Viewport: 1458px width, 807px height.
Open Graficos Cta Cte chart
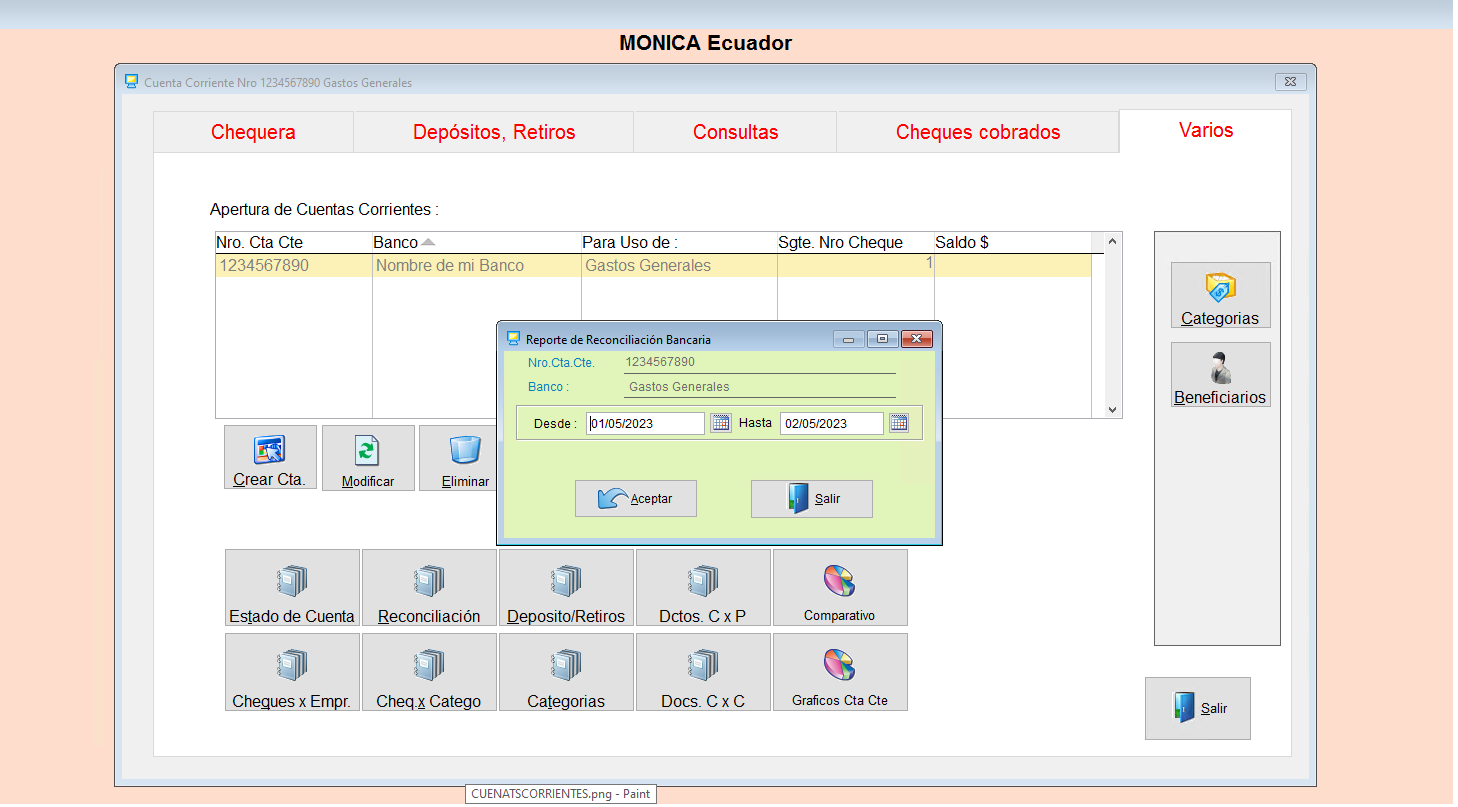[840, 672]
